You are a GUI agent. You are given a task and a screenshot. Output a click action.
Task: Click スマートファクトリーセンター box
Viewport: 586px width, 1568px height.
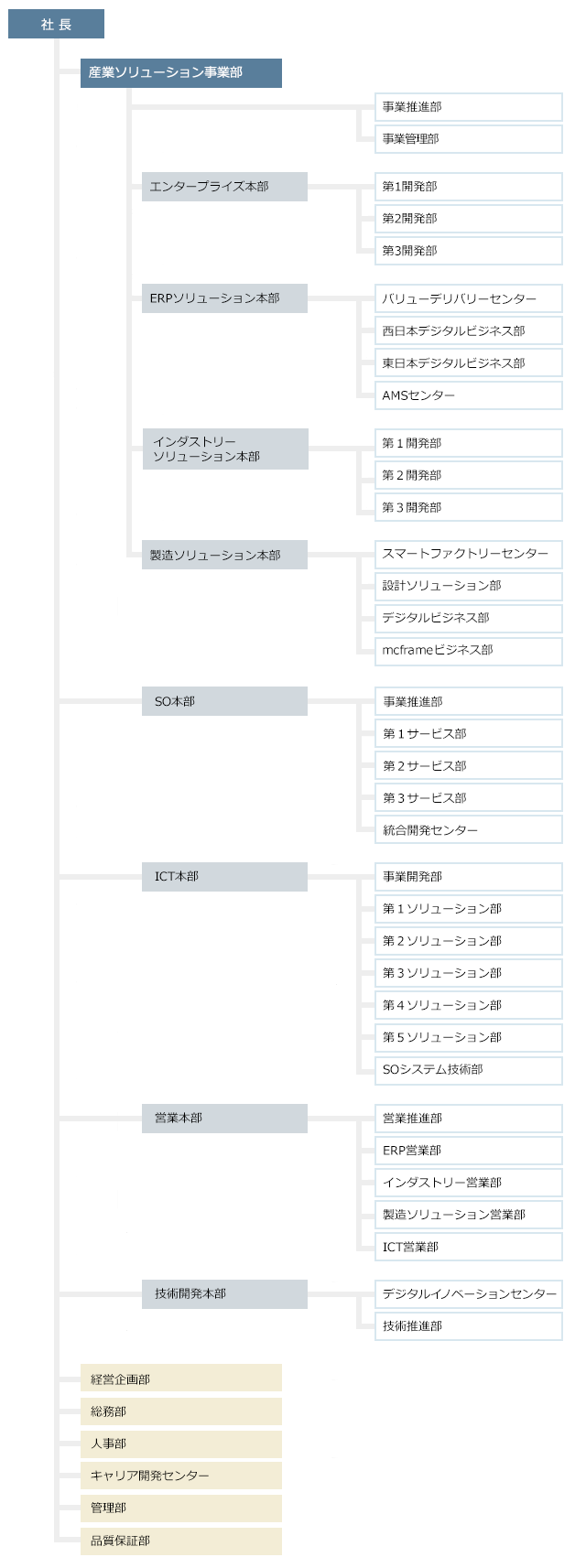click(469, 554)
